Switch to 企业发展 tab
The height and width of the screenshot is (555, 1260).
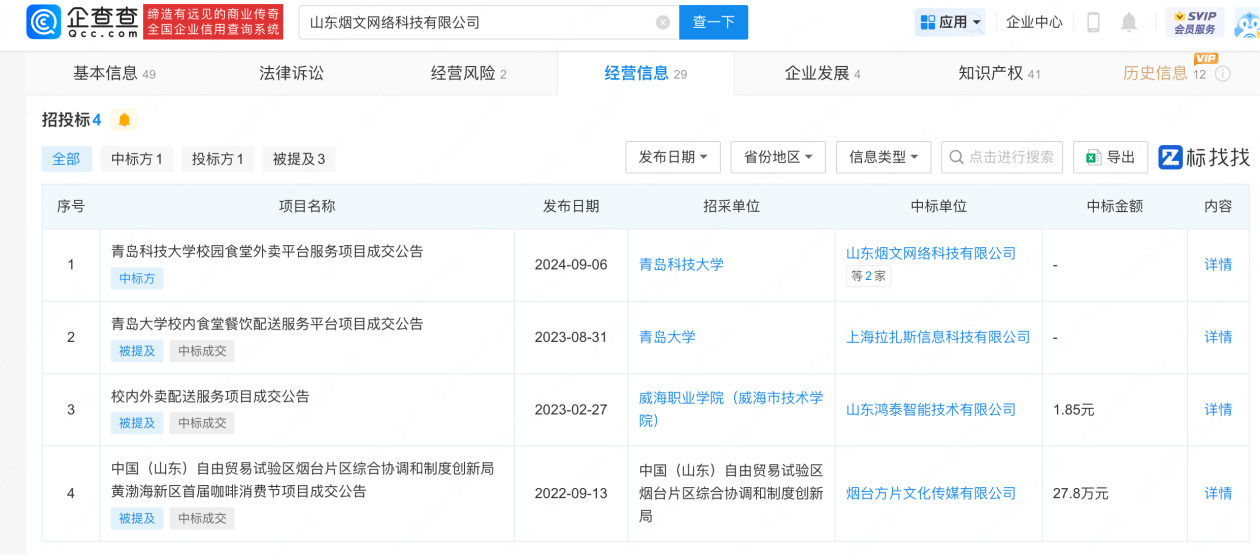822,74
